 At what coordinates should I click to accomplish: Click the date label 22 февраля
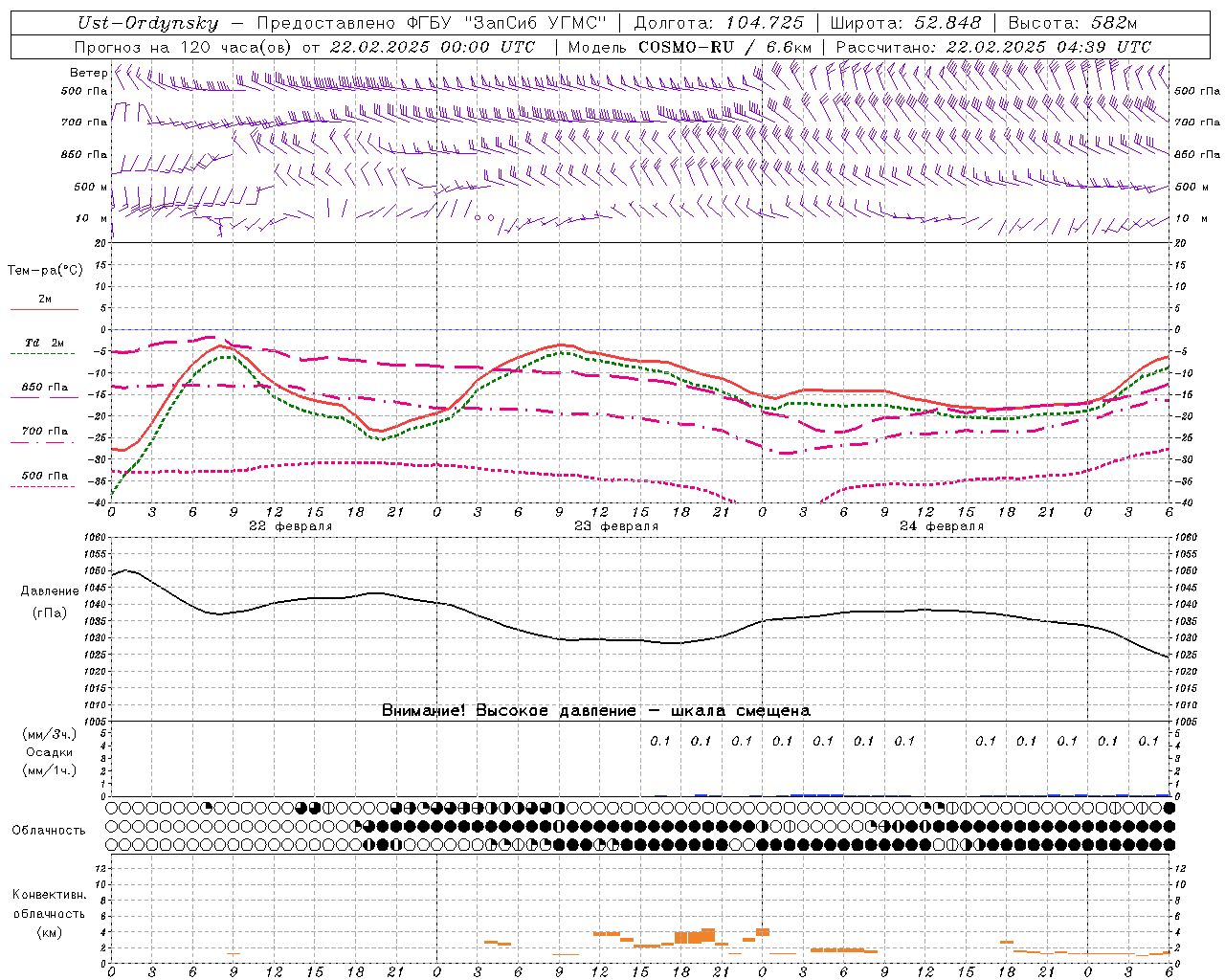tap(291, 526)
